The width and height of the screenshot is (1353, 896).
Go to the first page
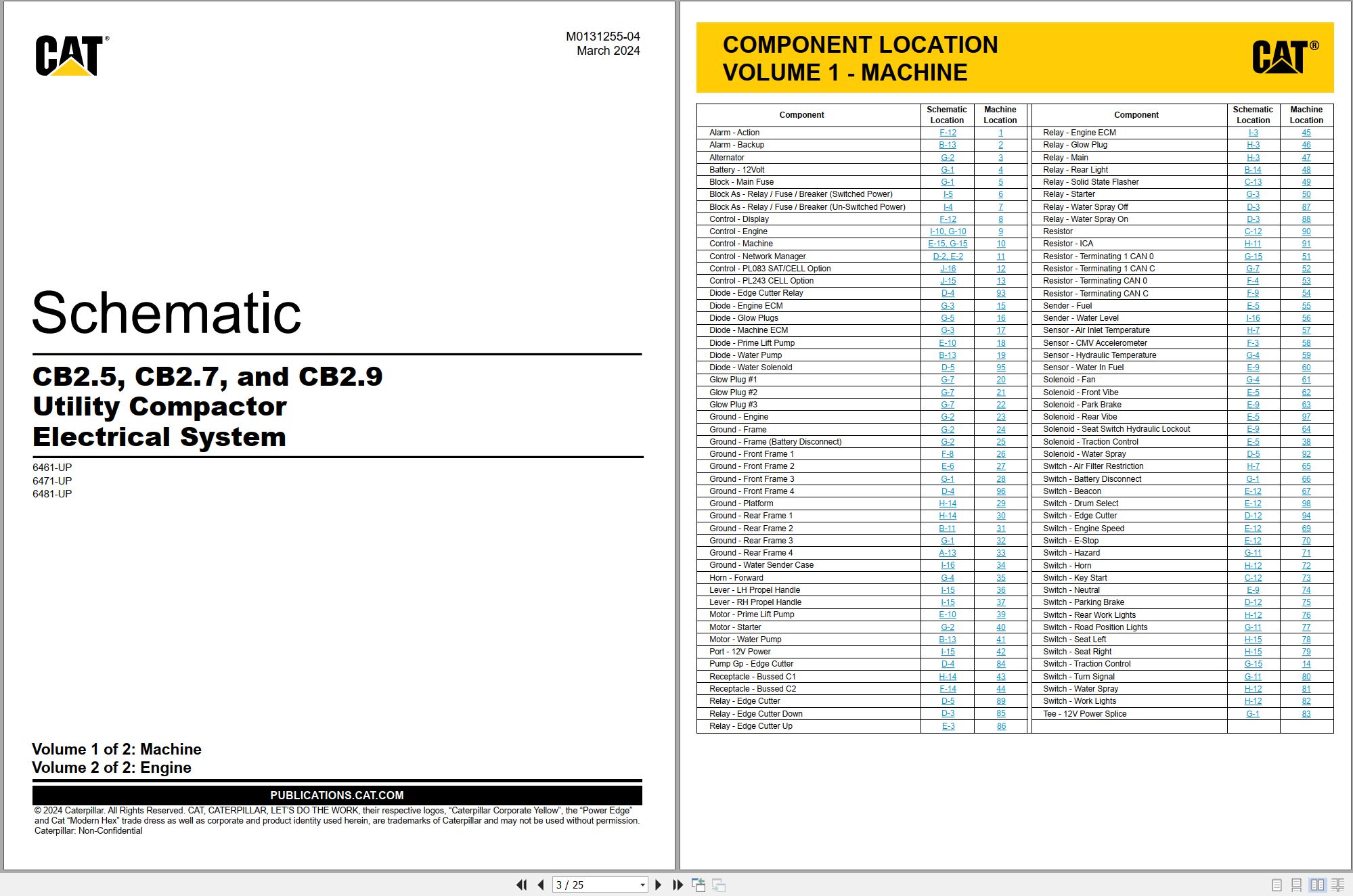[521, 884]
